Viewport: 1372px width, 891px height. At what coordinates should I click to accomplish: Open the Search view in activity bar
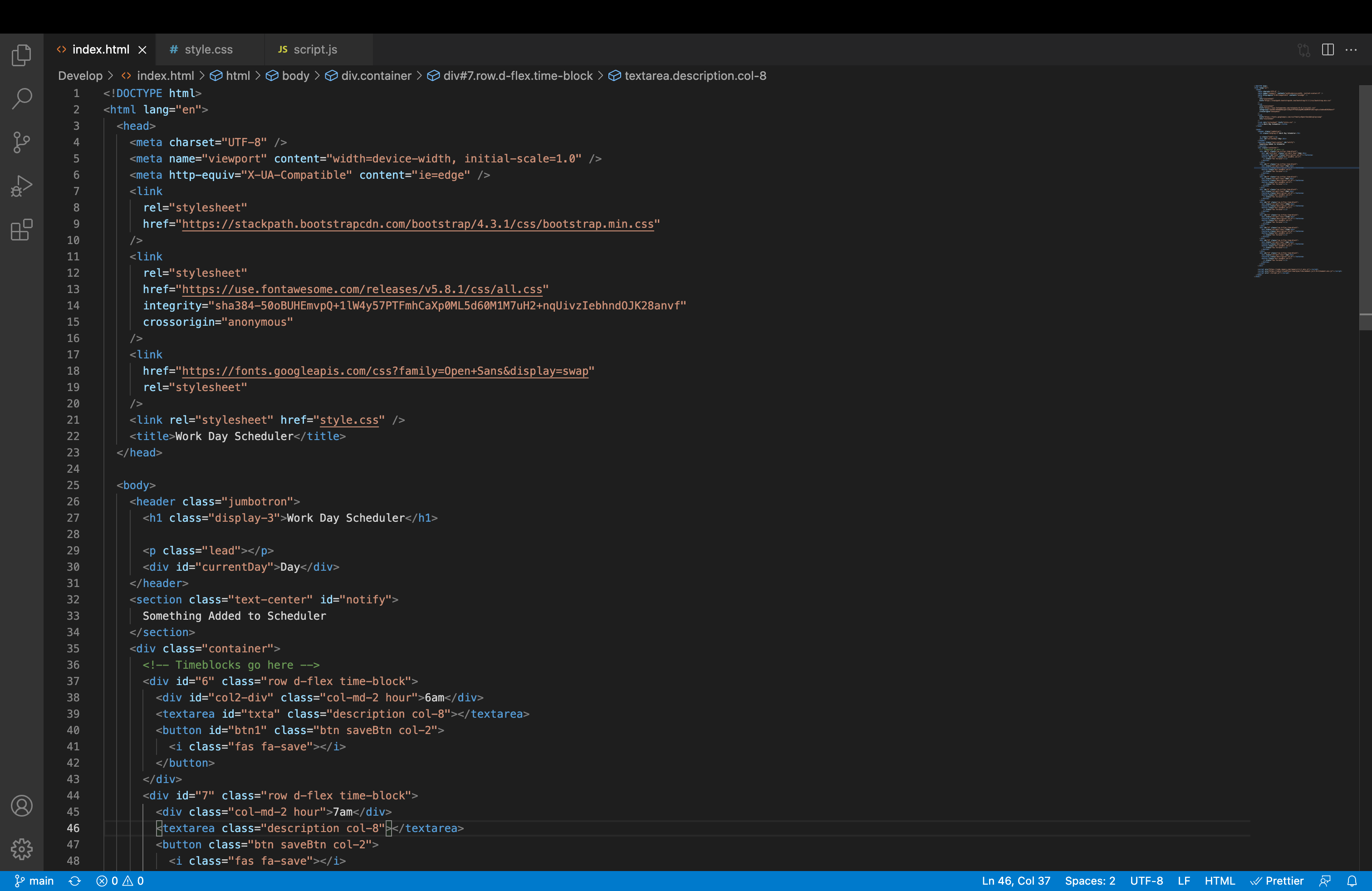coord(21,98)
